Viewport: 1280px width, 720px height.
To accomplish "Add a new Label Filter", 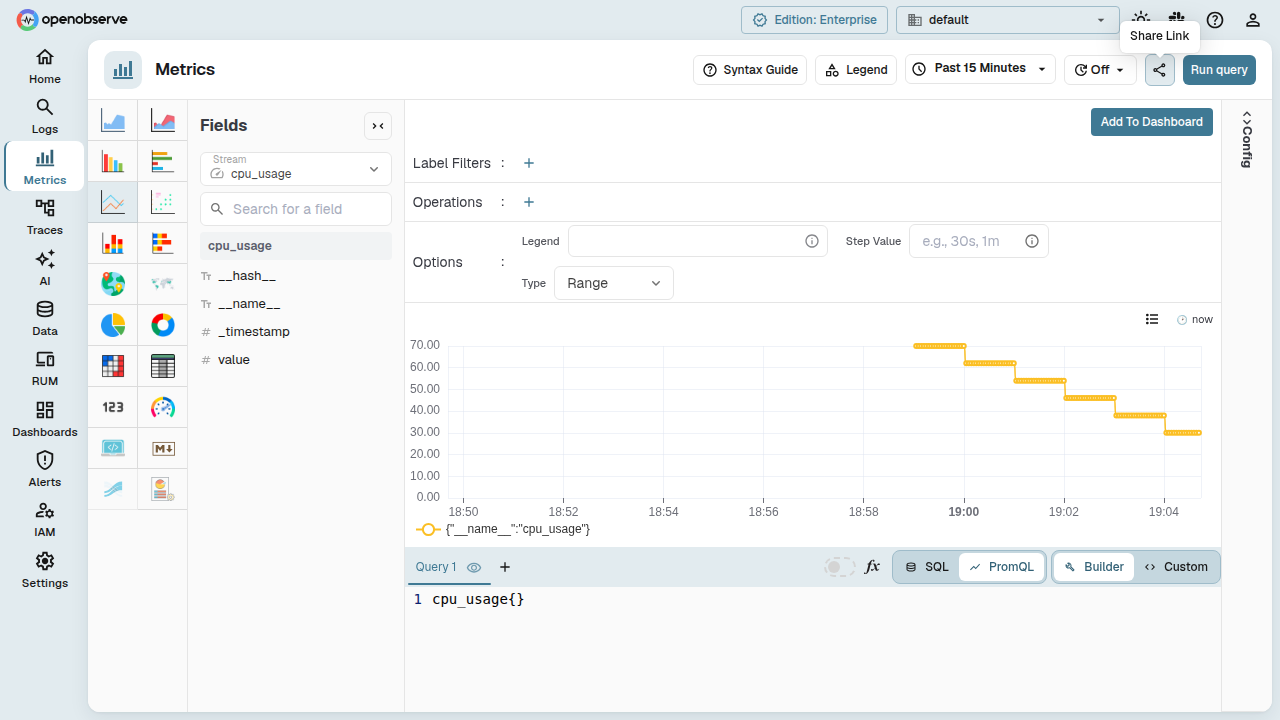I will tap(529, 163).
